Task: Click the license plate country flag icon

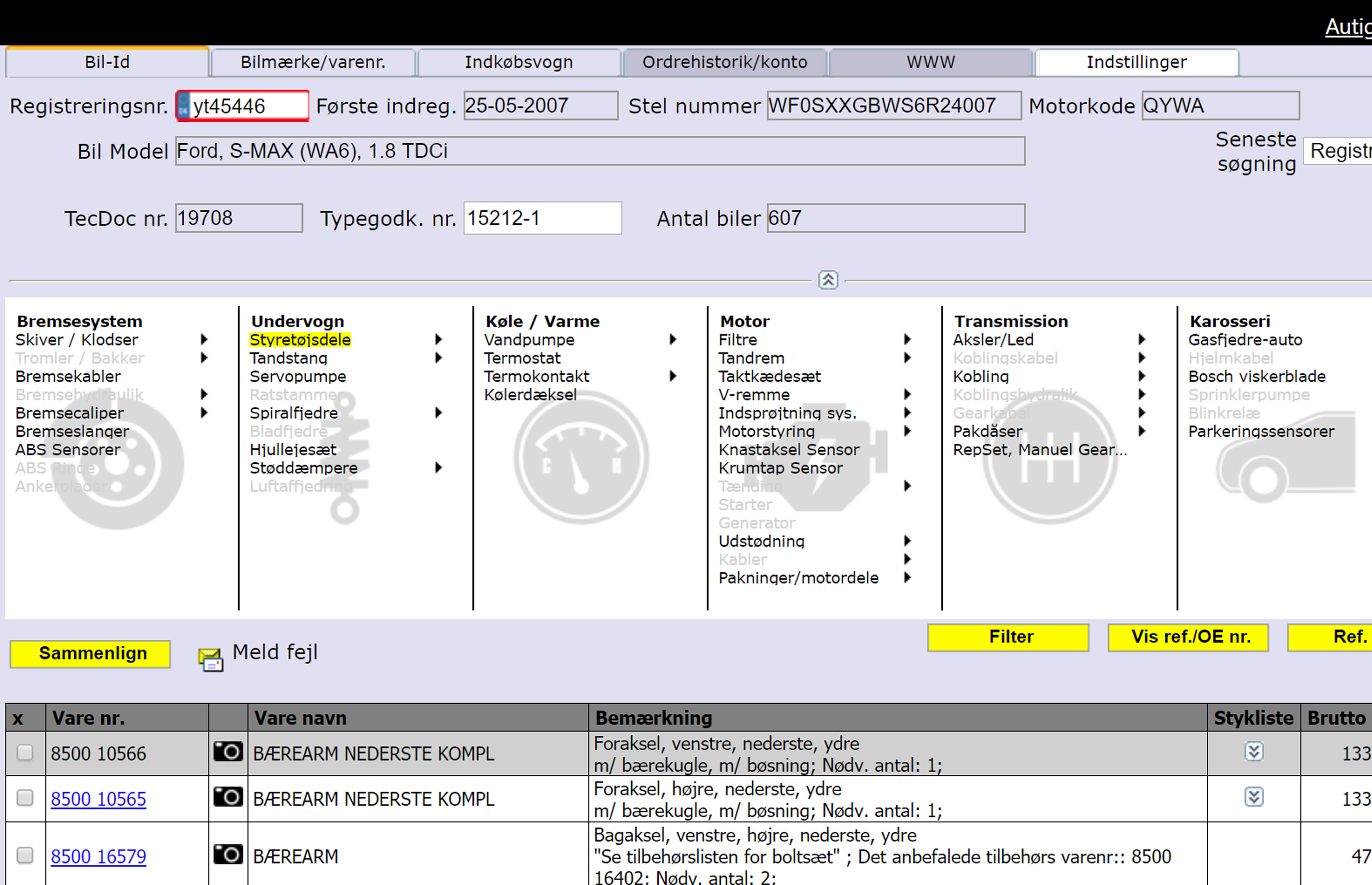Action: [183, 106]
